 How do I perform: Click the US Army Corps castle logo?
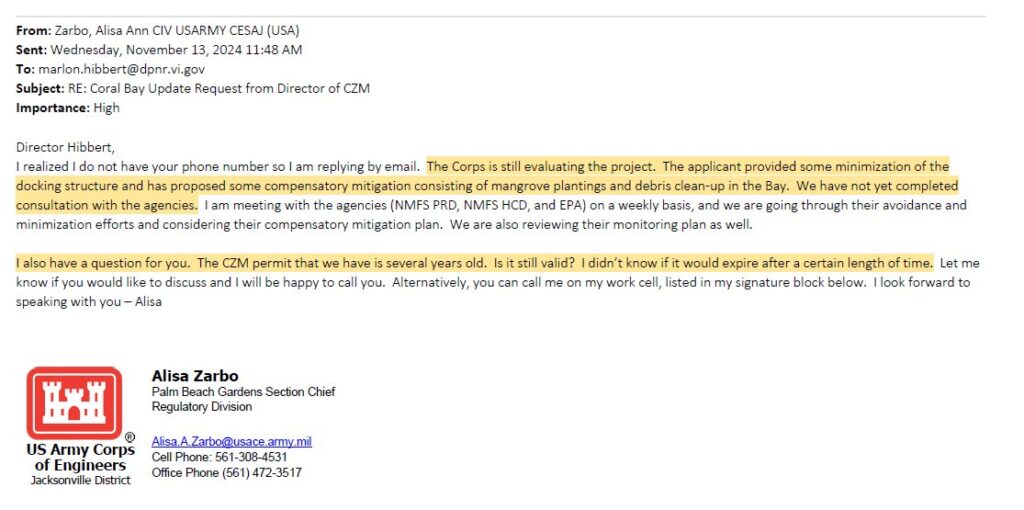(x=74, y=402)
